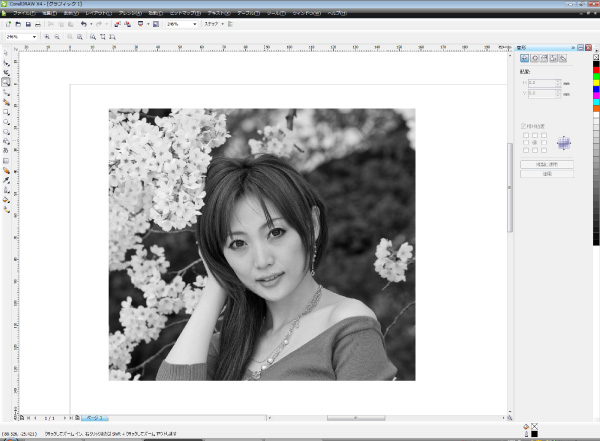Open the Rotate tab in Transformation docker

(535, 58)
